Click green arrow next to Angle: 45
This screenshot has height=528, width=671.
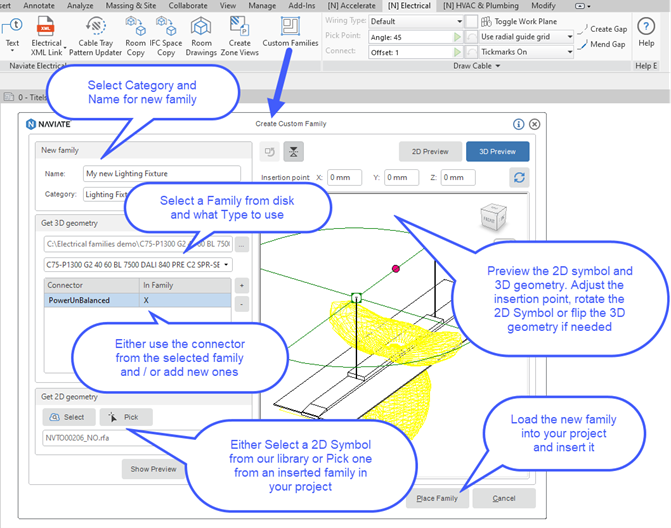457,37
